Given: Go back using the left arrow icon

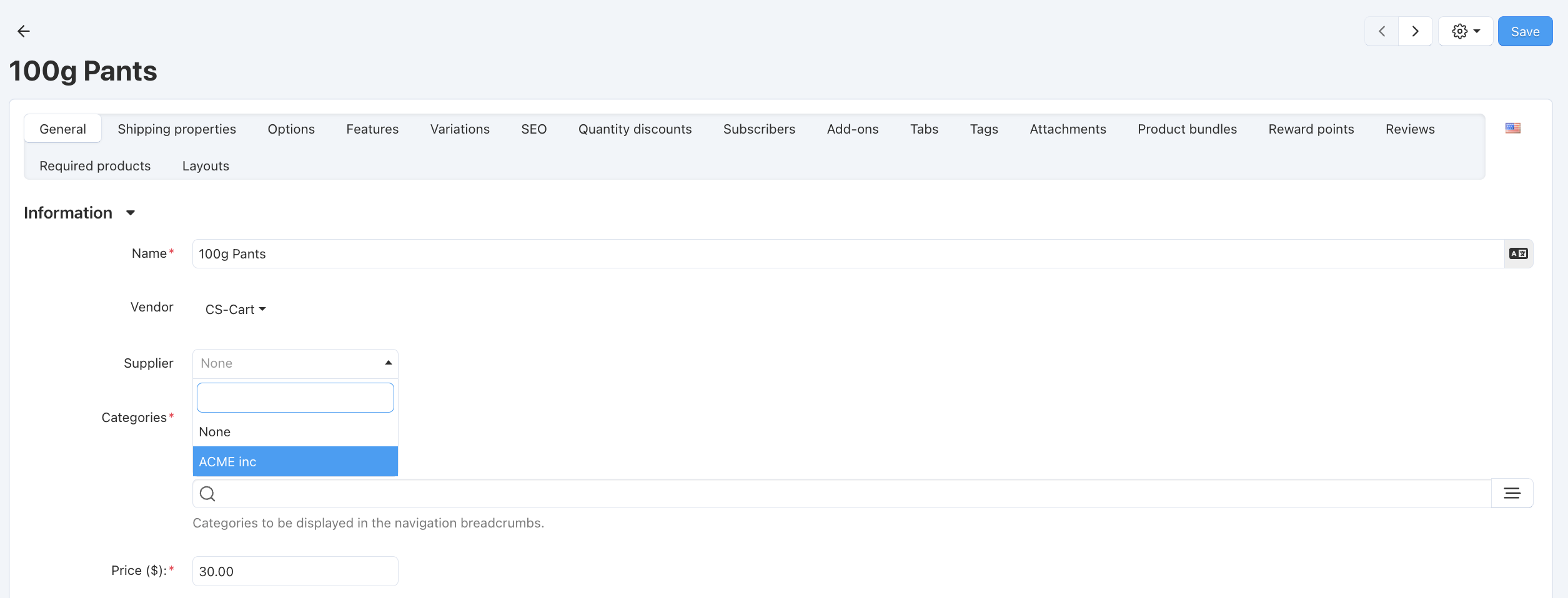Looking at the screenshot, I should click(x=24, y=31).
